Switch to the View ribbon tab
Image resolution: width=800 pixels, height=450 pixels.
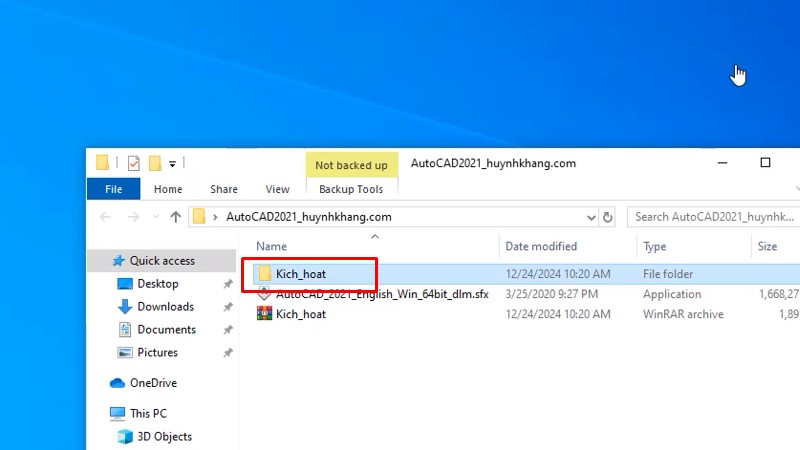(277, 189)
